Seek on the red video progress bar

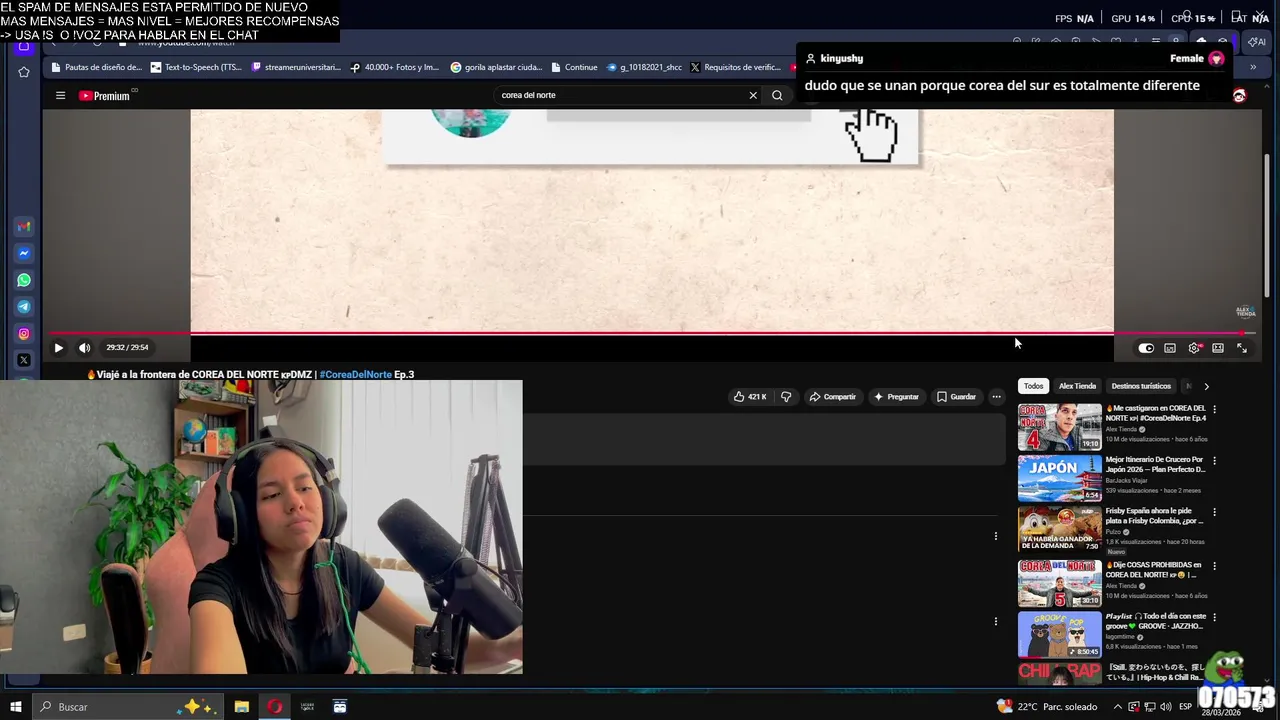point(650,334)
